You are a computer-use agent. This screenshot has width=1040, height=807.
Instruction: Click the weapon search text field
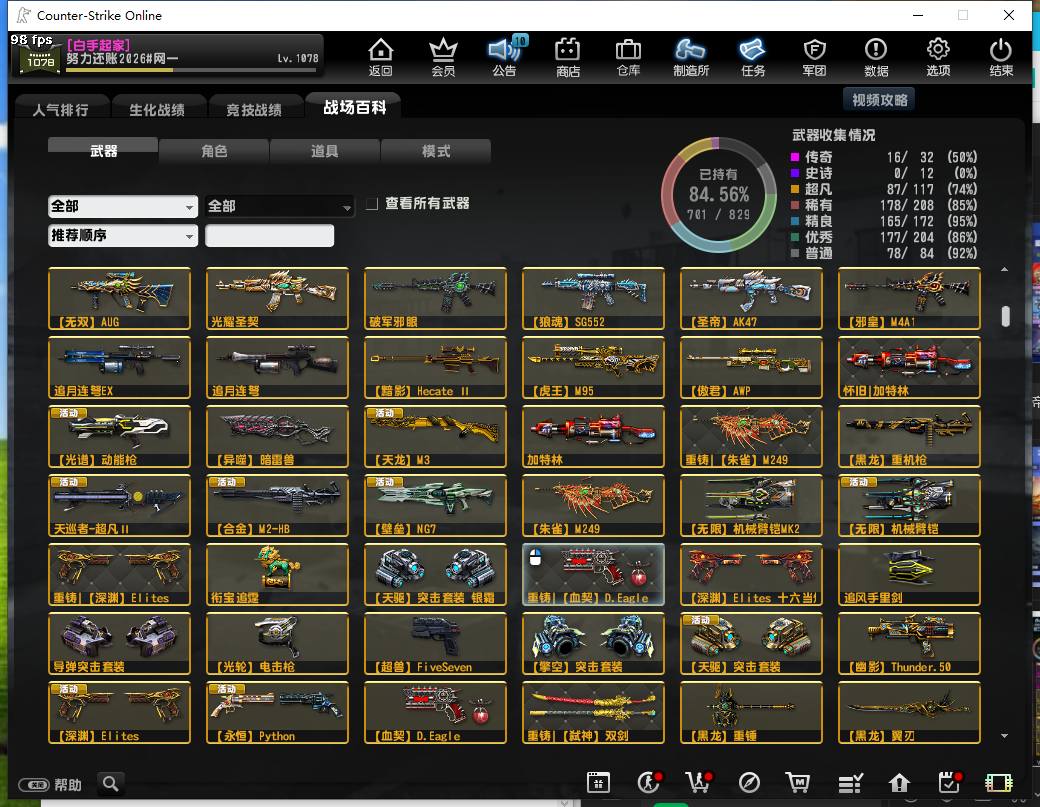click(x=269, y=235)
